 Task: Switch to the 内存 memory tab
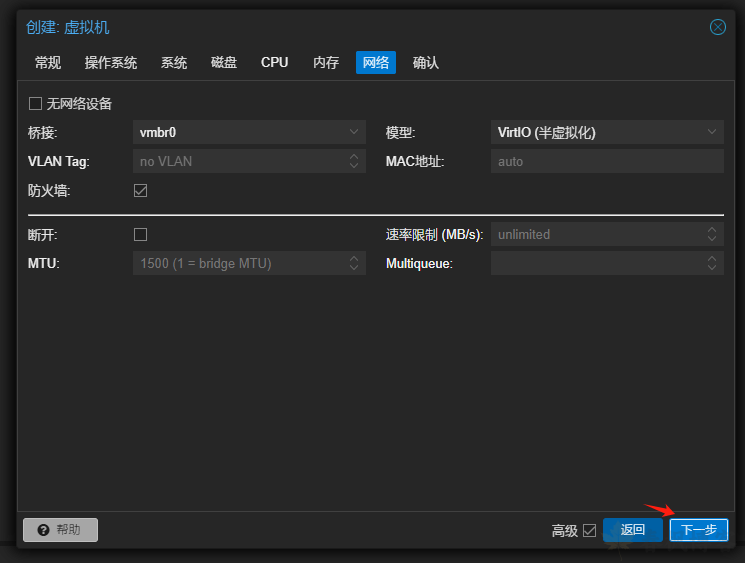[326, 62]
